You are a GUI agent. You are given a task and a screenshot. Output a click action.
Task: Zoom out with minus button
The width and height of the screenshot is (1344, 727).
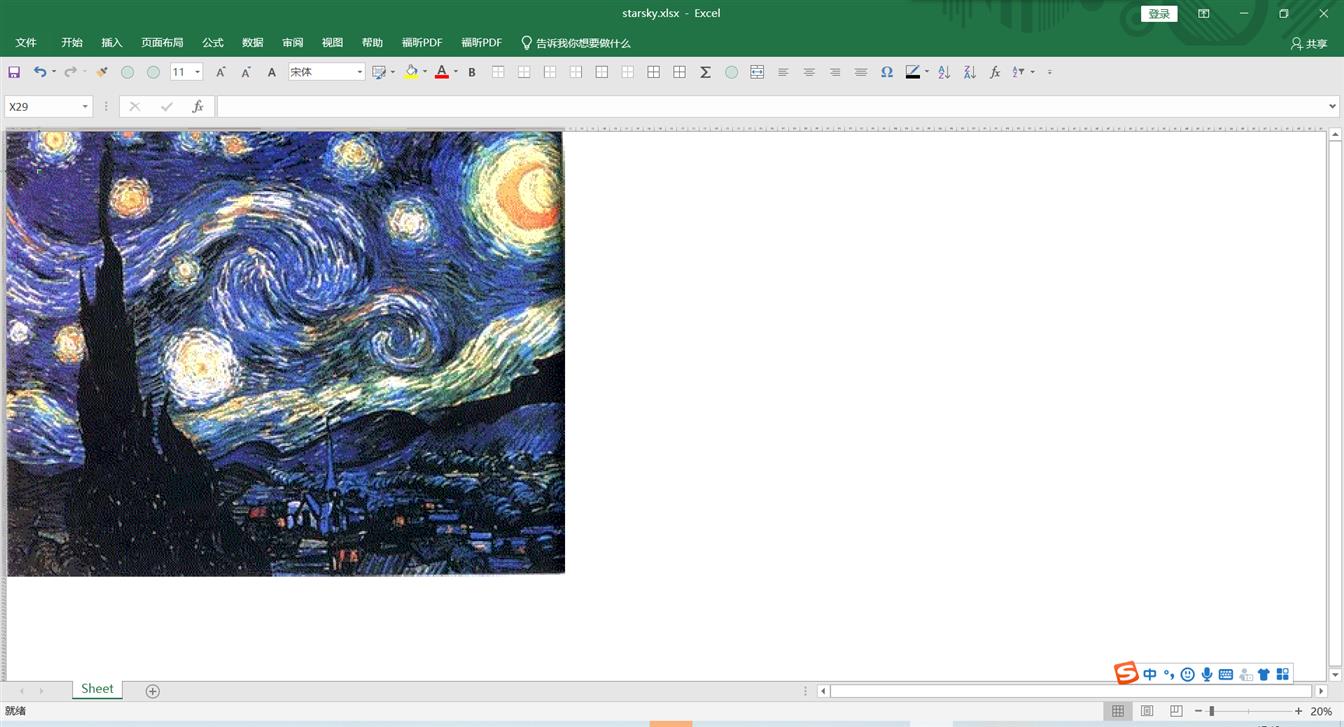[1198, 711]
